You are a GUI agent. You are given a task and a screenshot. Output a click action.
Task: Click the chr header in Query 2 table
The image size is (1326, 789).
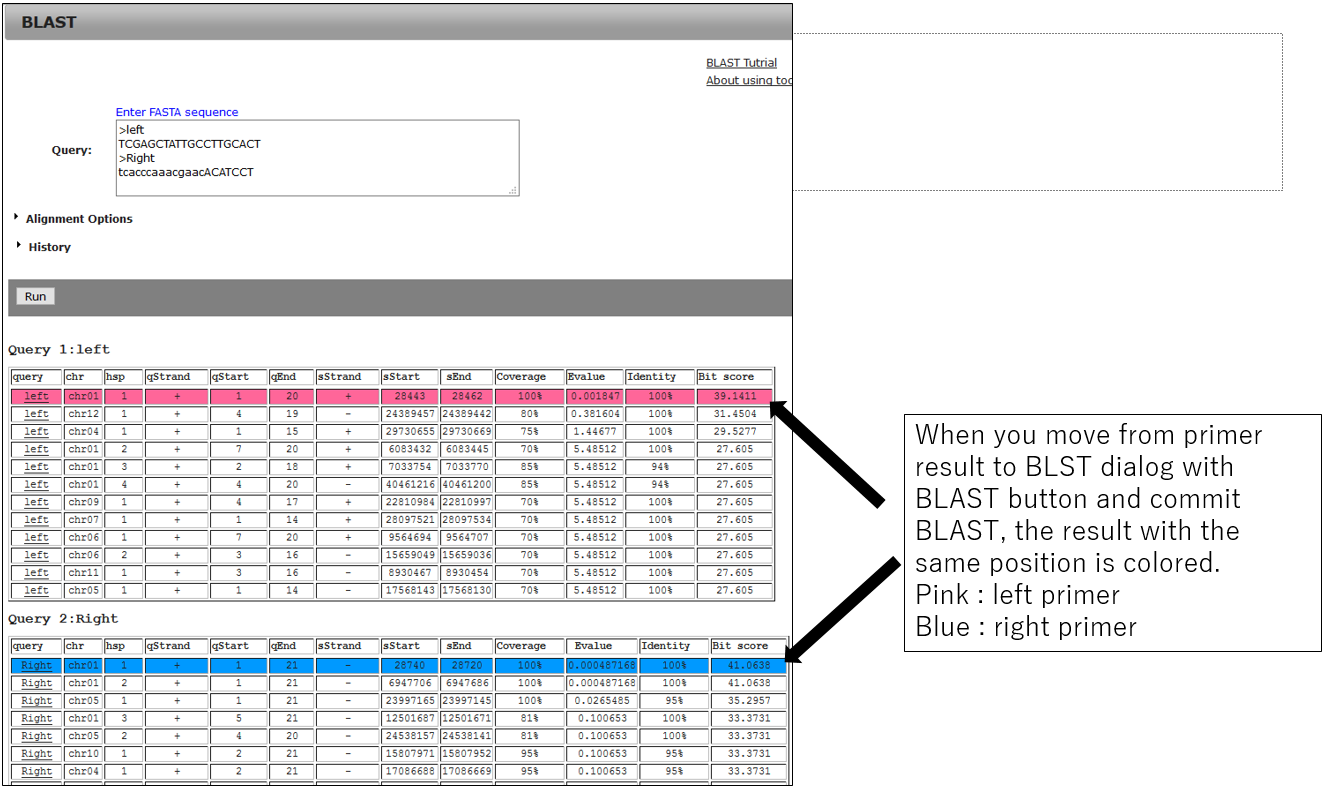click(82, 646)
